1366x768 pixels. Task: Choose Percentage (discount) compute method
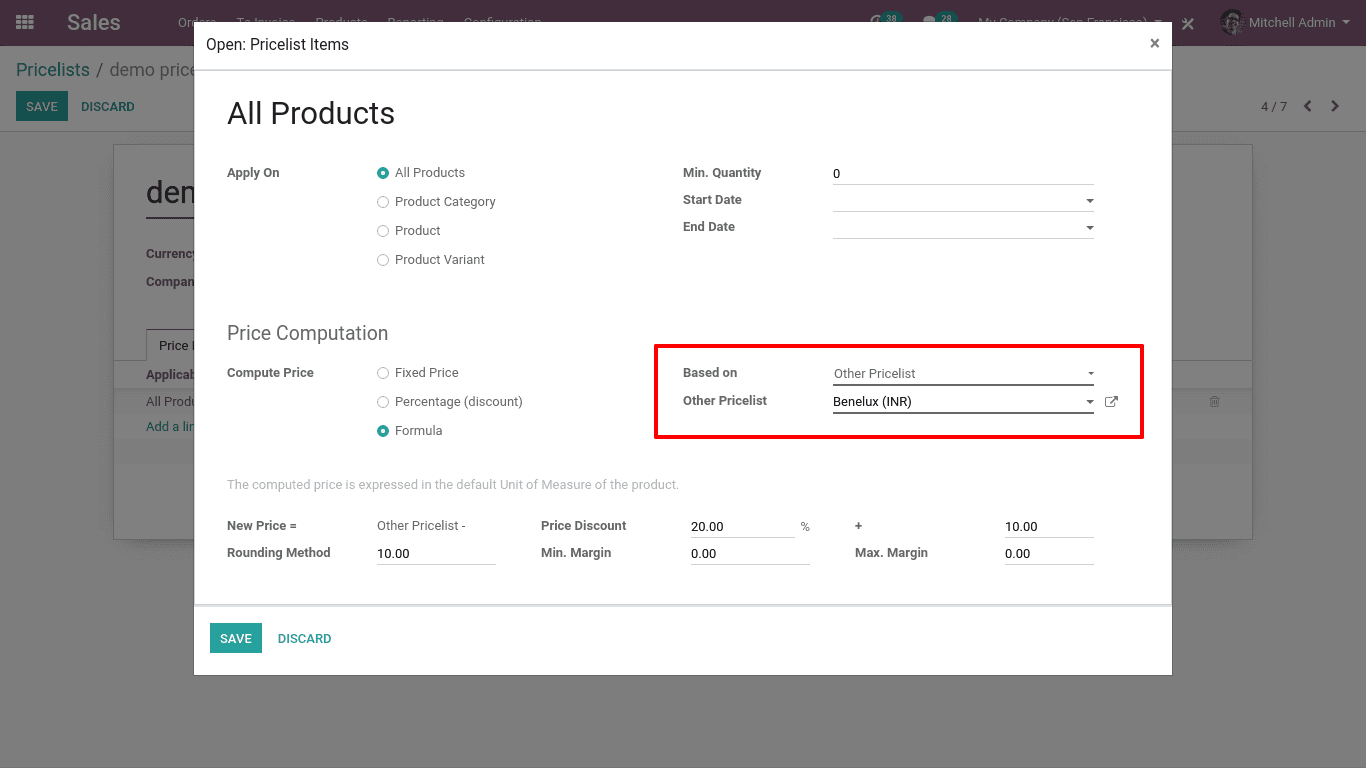pos(383,402)
